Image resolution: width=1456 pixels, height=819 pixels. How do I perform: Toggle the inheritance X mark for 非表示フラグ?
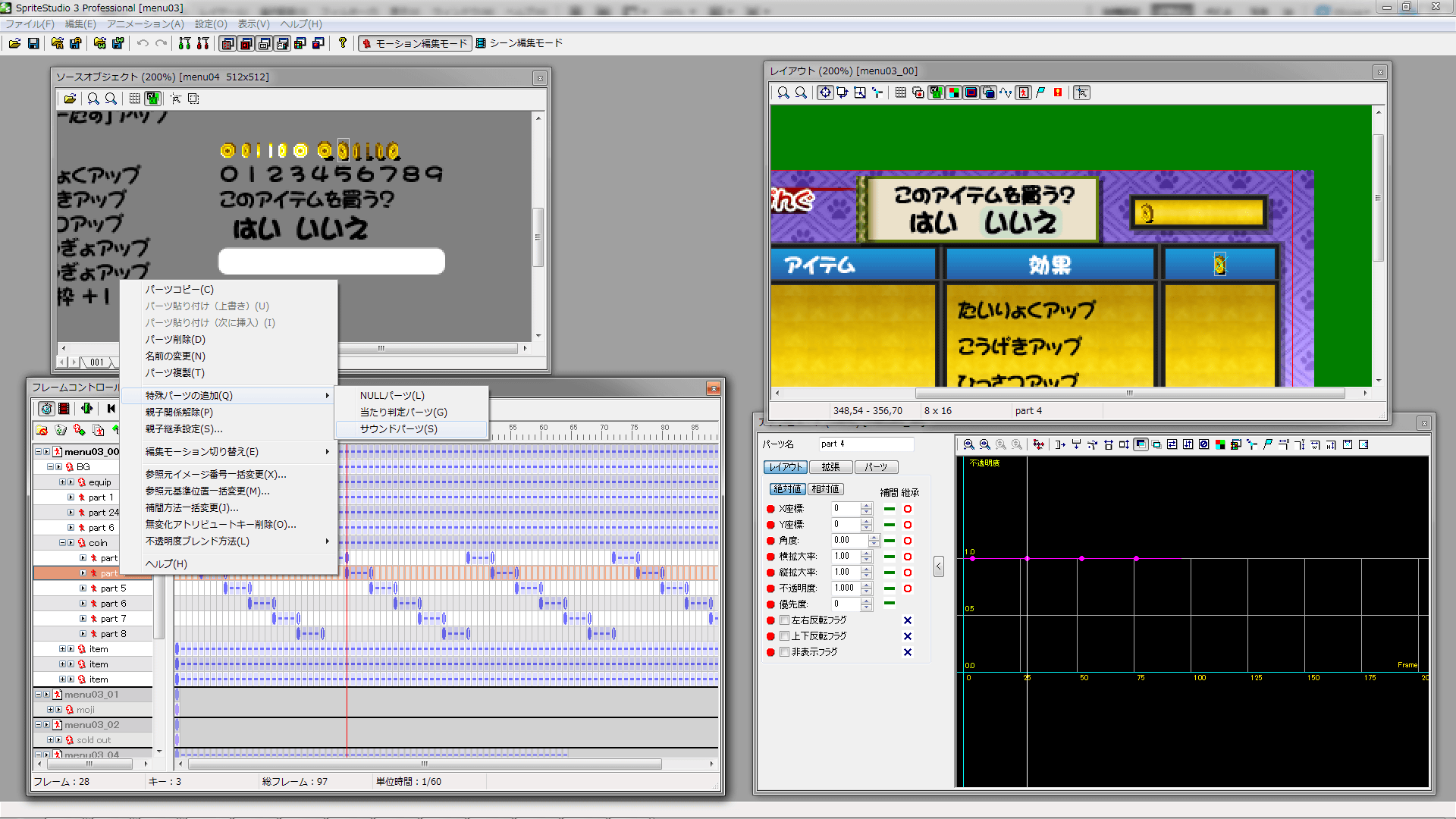[x=908, y=652]
